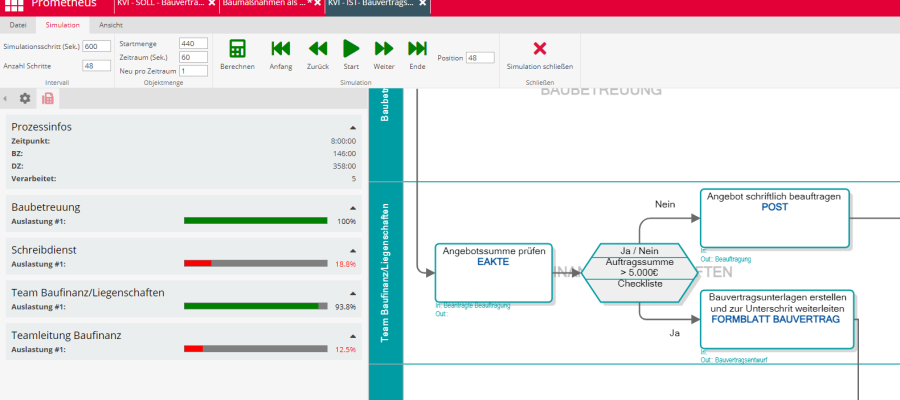Click Simulationsschritt (Sek.) input field

click(x=96, y=46)
